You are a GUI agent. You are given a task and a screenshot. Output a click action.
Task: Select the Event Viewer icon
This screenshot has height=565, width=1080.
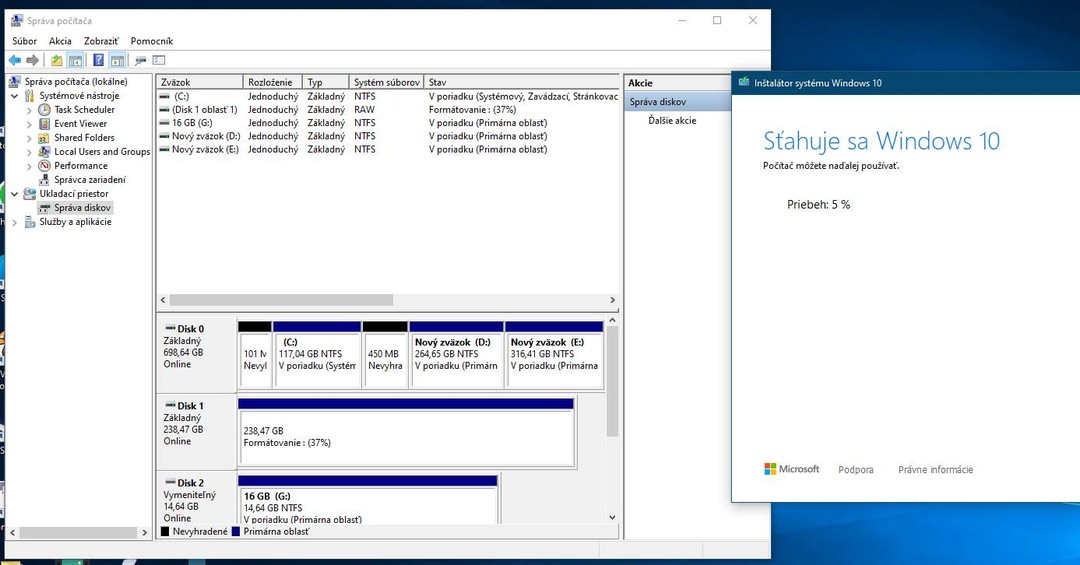45,124
